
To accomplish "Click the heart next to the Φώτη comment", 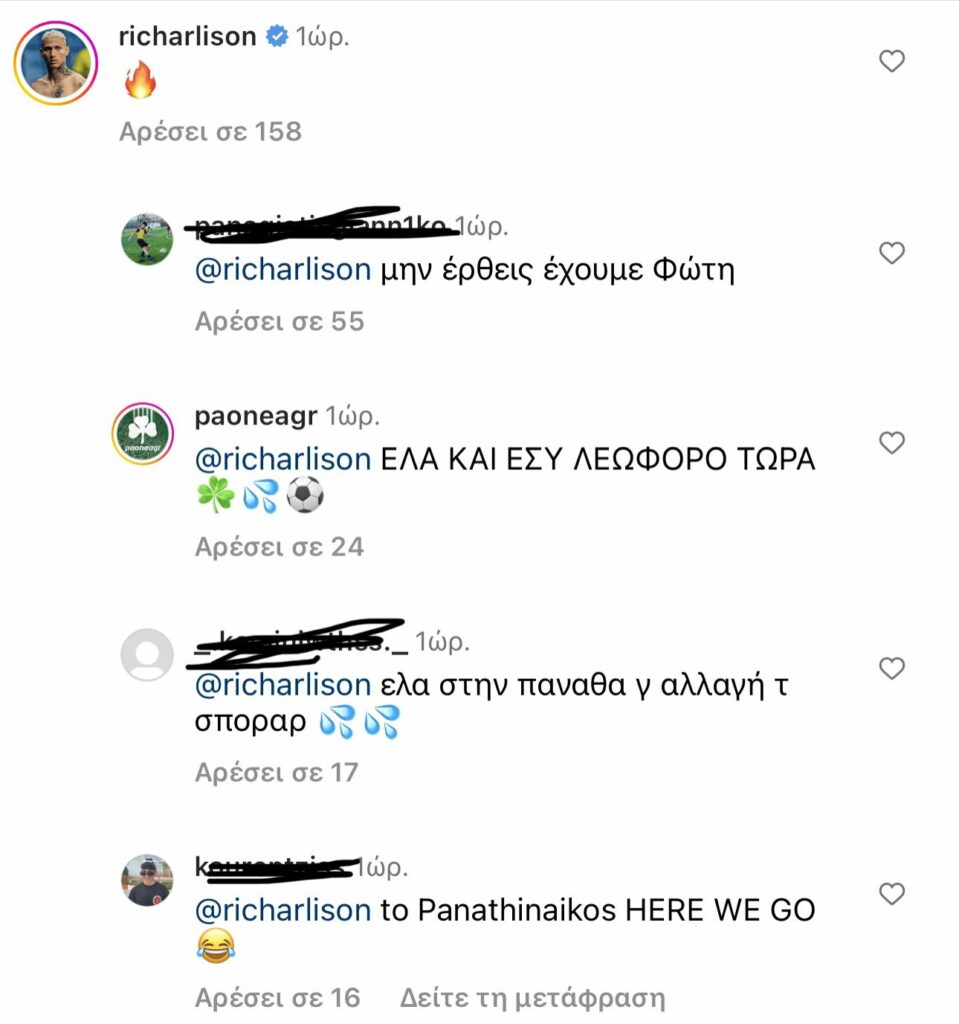I will coord(890,253).
